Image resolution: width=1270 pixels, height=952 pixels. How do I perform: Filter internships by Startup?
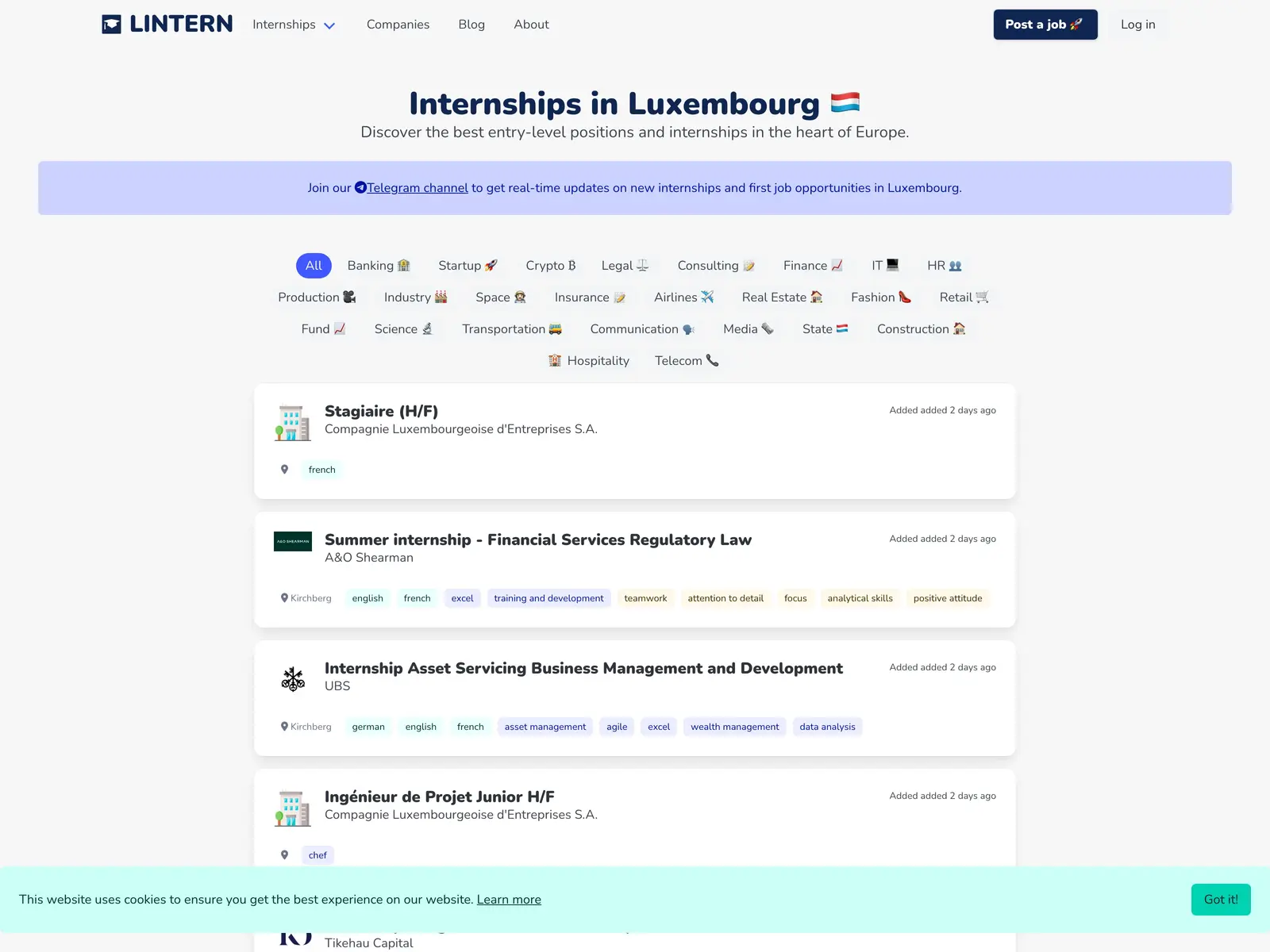(468, 266)
